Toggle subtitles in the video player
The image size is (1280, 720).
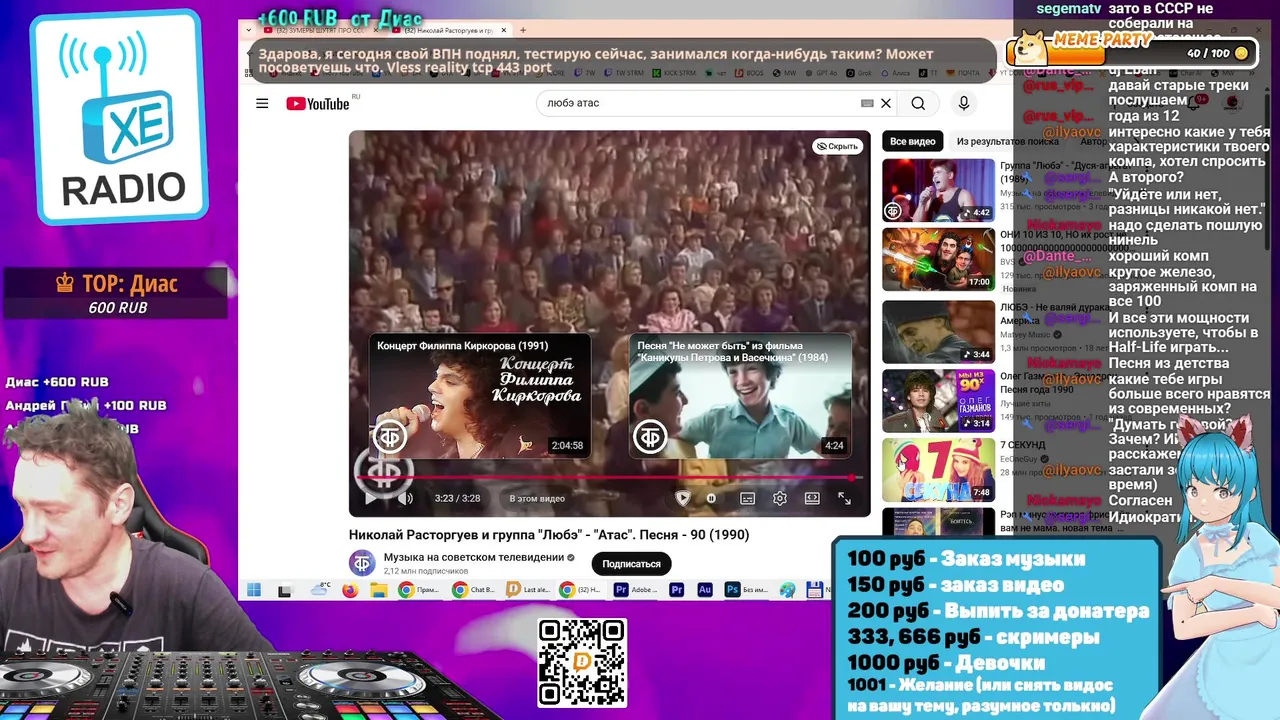[x=747, y=498]
